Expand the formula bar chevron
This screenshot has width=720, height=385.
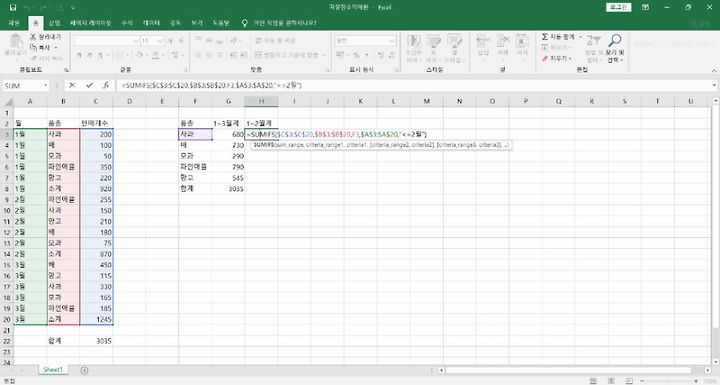(714, 85)
